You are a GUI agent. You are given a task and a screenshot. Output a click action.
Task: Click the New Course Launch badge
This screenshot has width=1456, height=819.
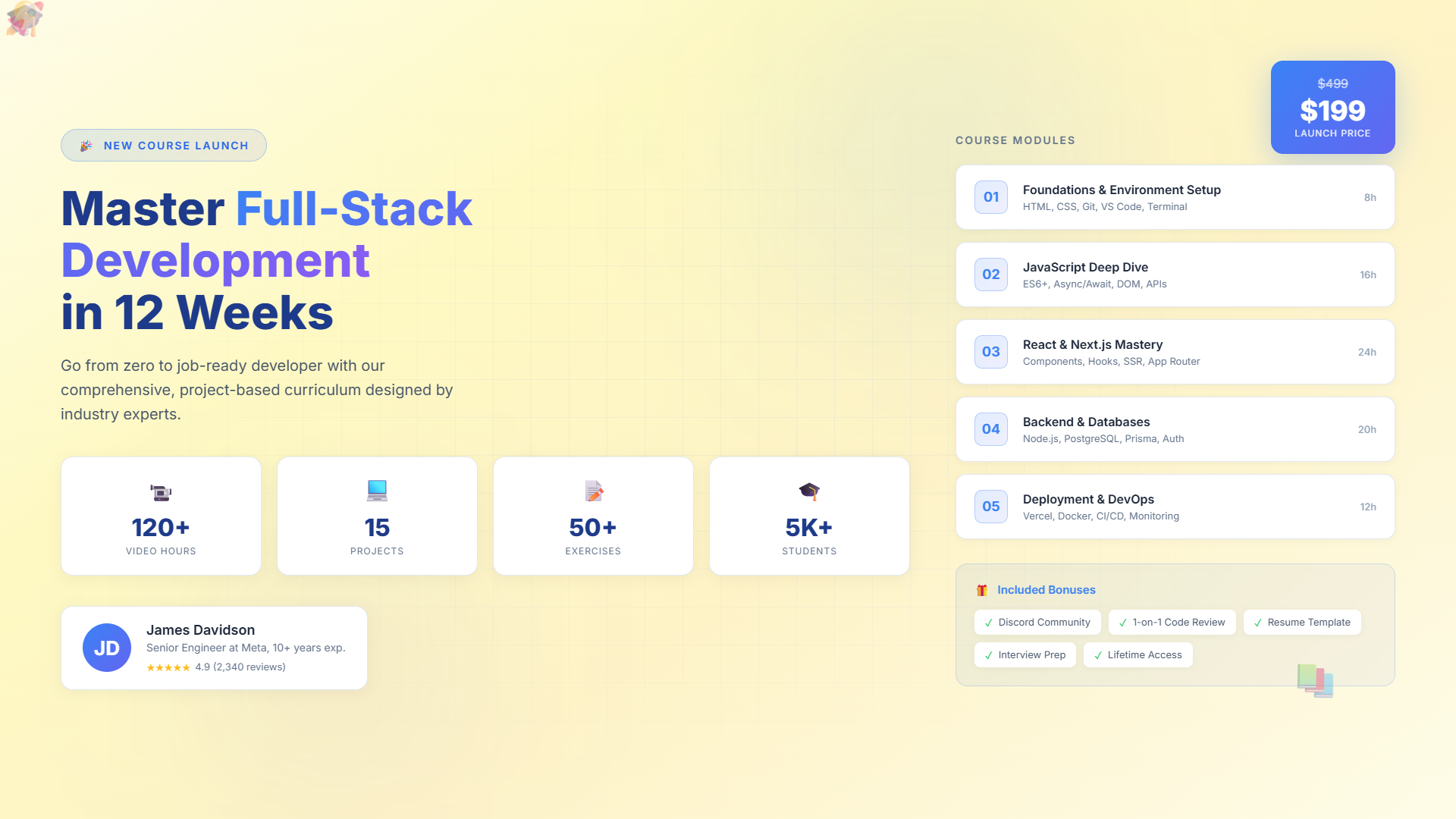point(164,146)
